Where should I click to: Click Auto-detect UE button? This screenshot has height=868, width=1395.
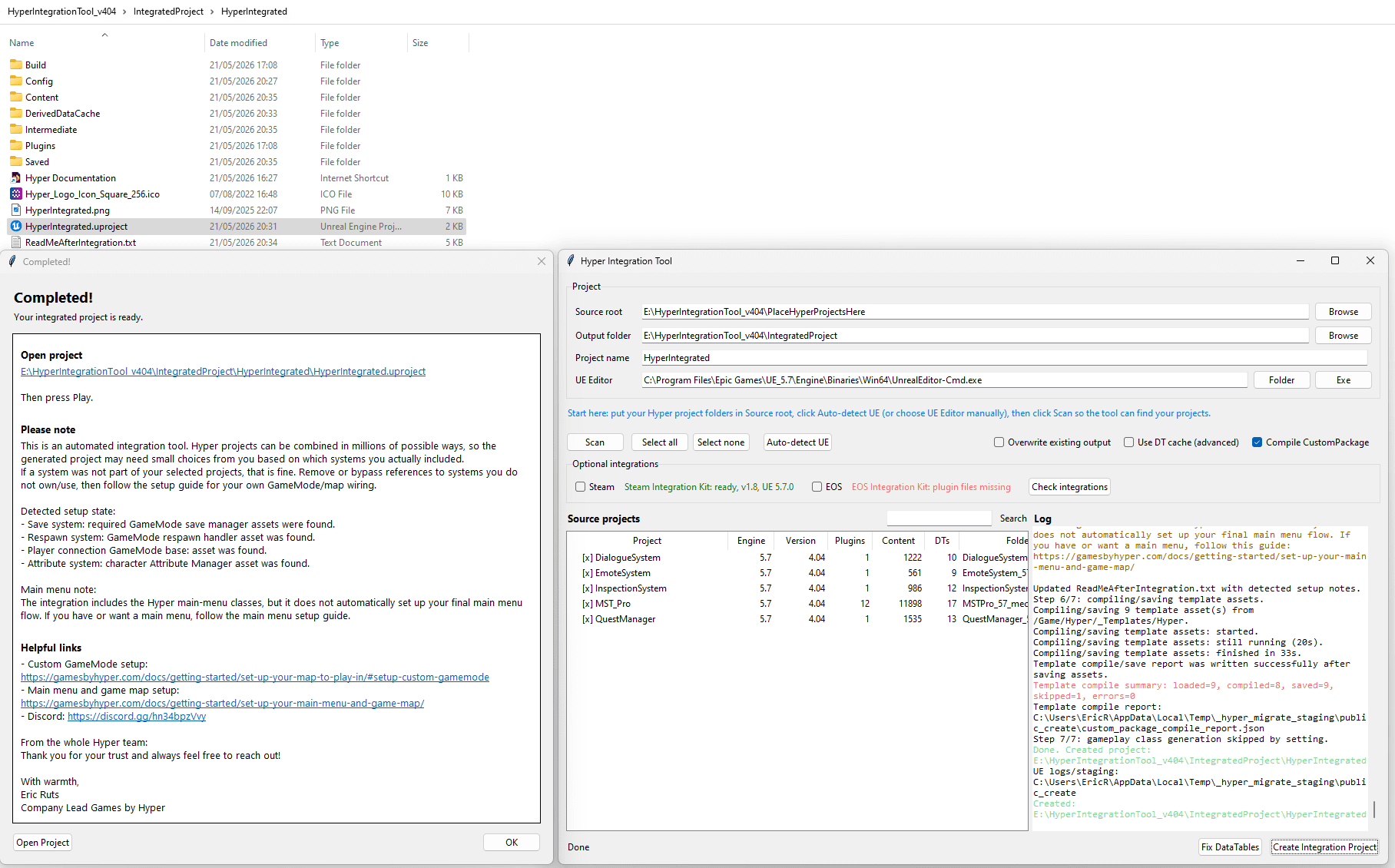point(797,442)
